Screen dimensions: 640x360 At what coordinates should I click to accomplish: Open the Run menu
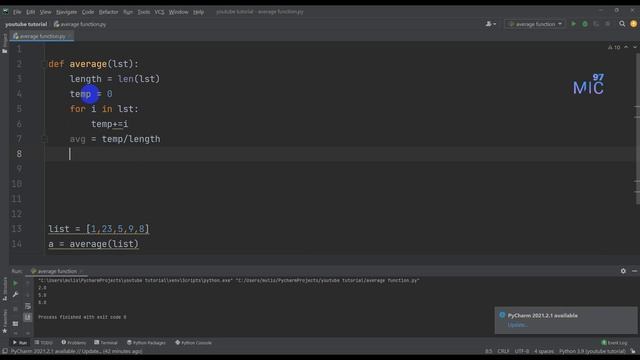128,12
